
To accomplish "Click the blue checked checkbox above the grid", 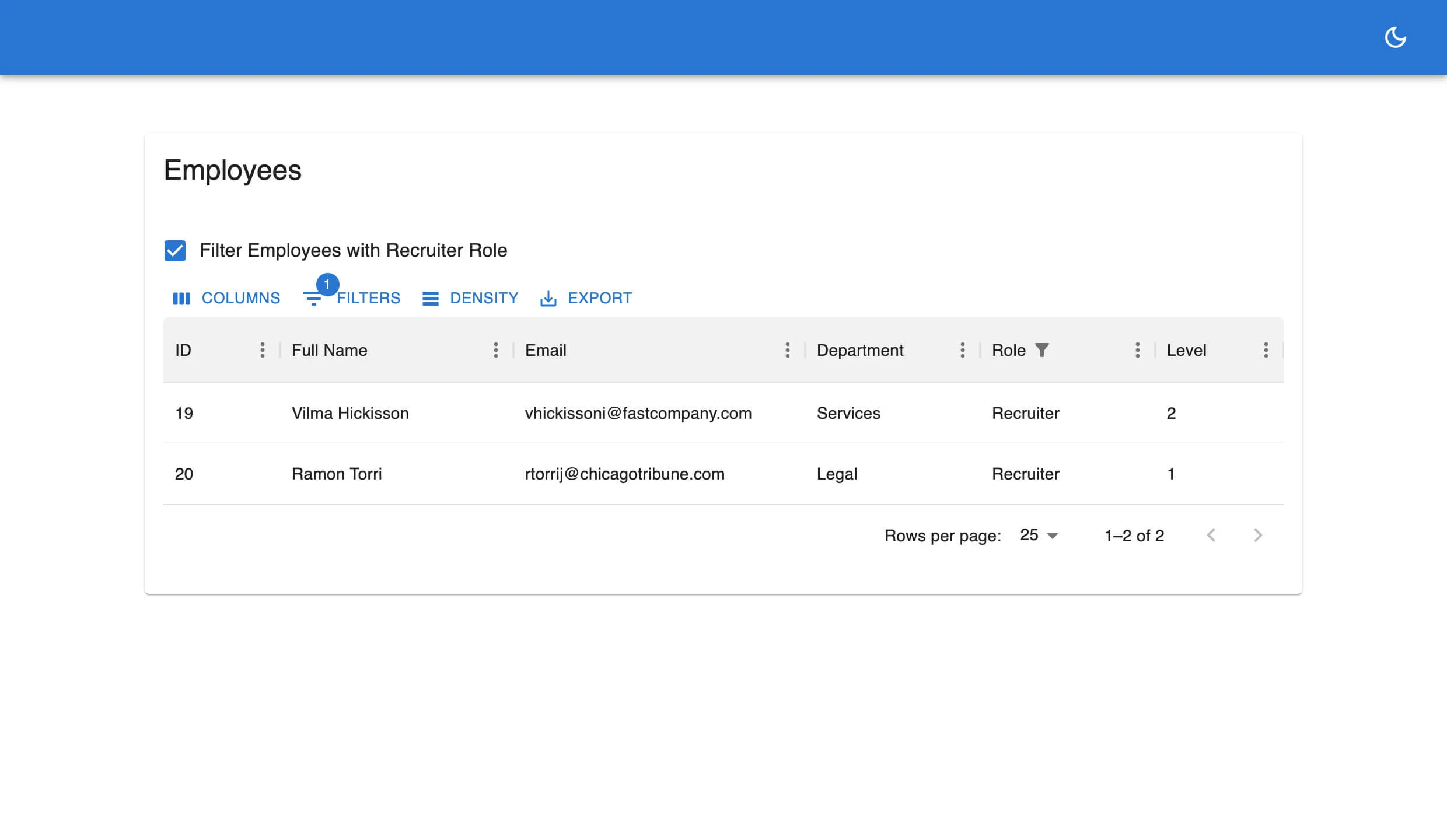I will pos(175,251).
